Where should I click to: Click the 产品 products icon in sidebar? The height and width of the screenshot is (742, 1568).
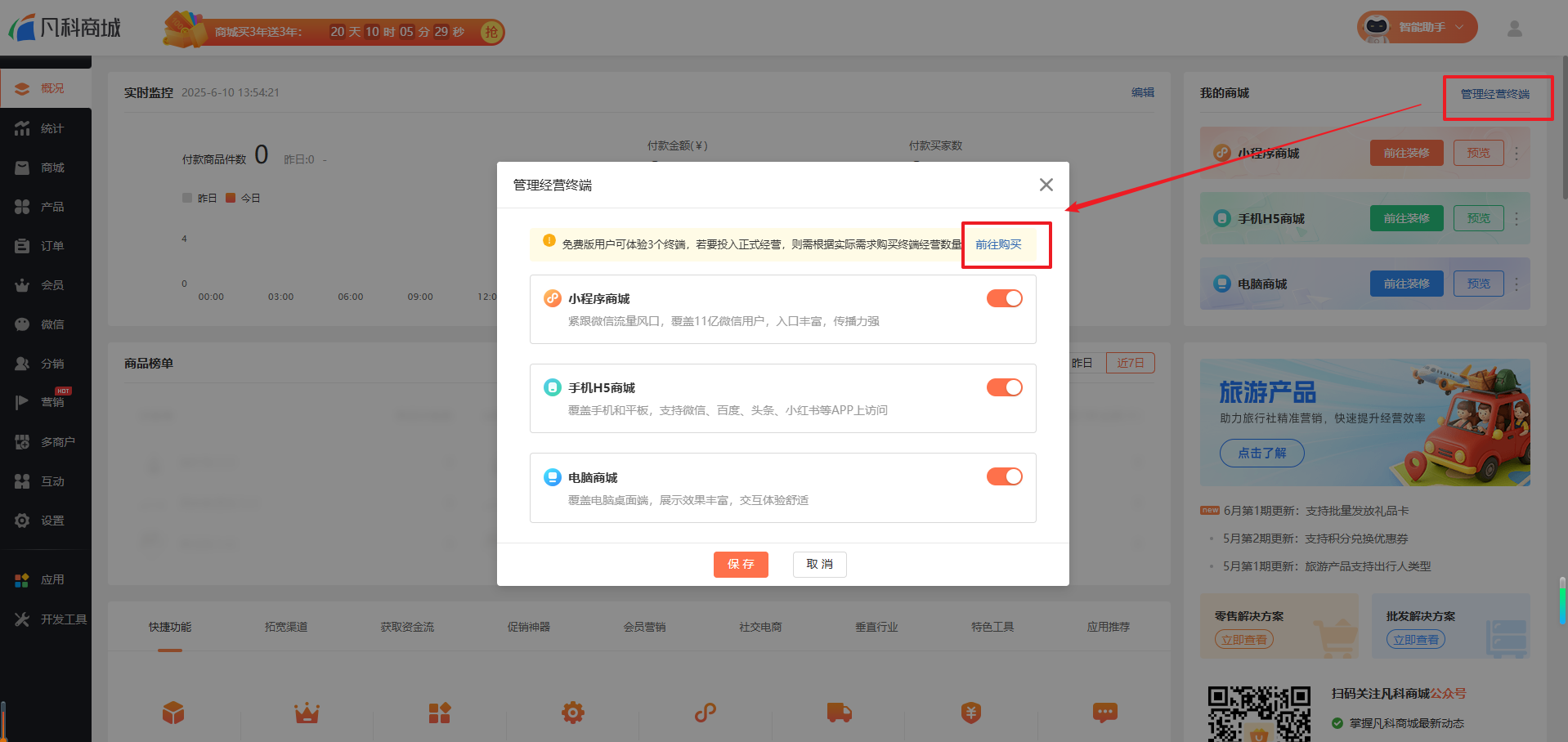click(22, 207)
